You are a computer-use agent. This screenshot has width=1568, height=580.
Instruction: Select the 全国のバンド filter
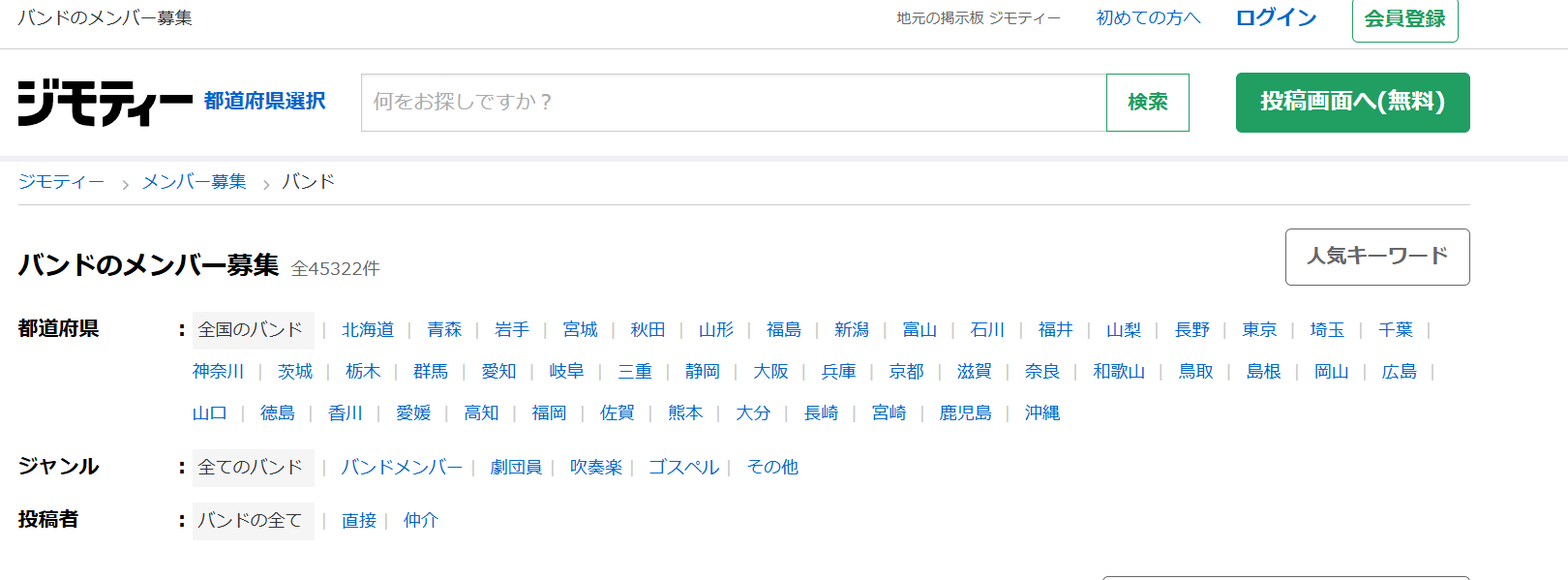[x=252, y=330]
